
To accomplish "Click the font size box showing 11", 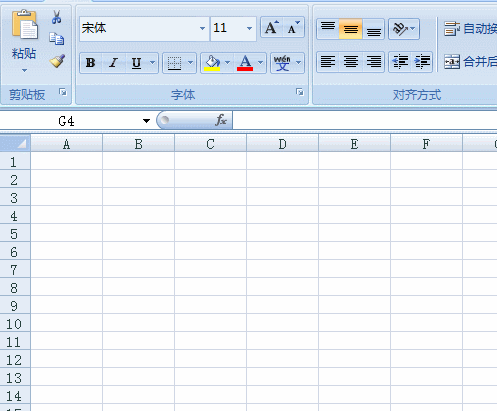I will (227, 28).
